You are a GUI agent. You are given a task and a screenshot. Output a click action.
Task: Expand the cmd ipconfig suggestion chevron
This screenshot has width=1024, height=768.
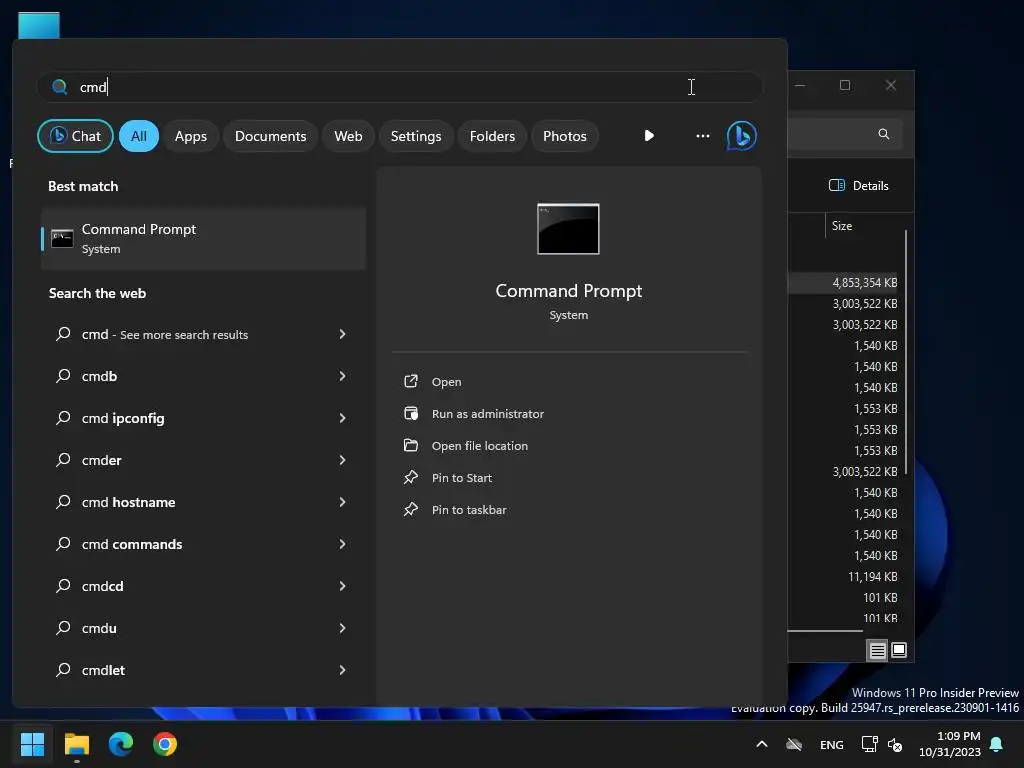342,418
